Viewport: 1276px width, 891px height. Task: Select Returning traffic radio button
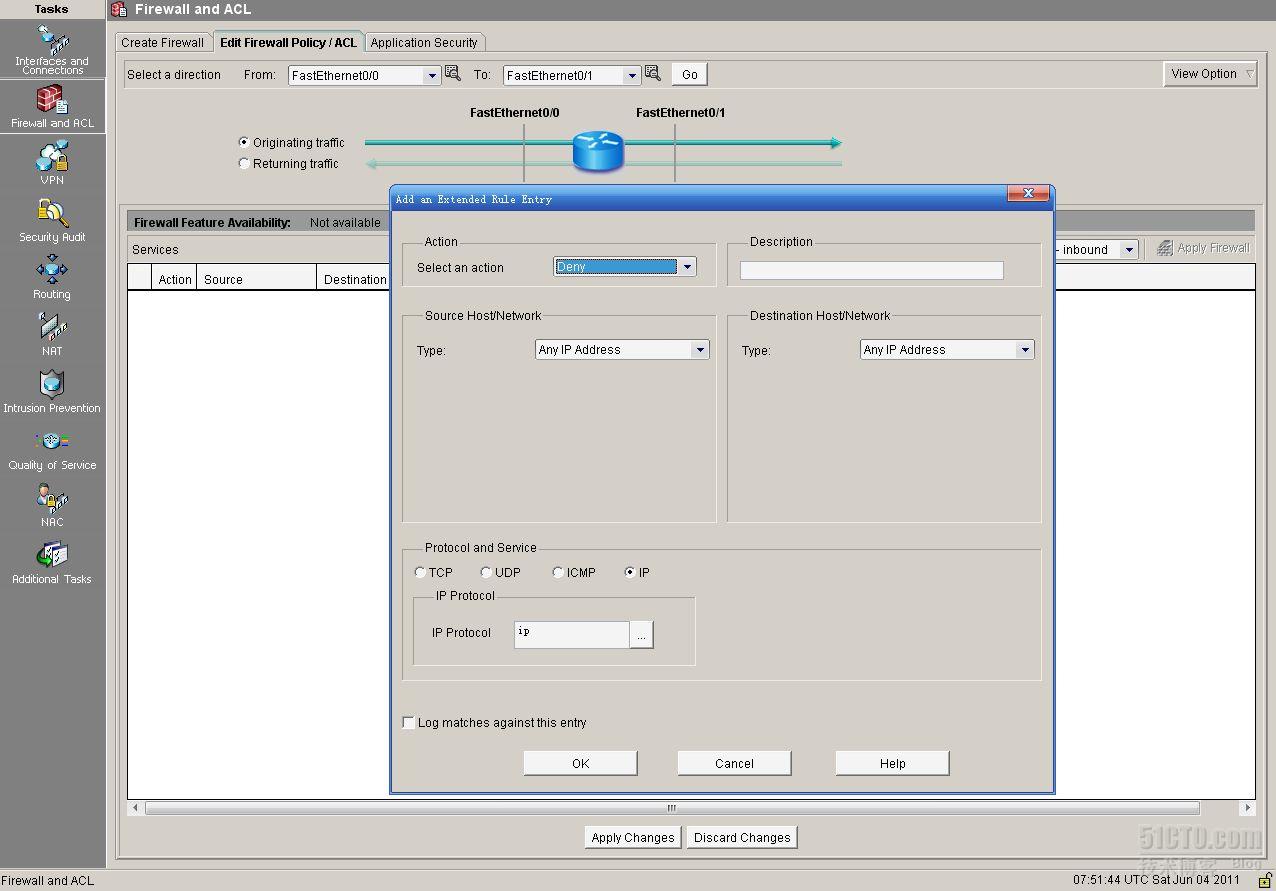tap(244, 163)
